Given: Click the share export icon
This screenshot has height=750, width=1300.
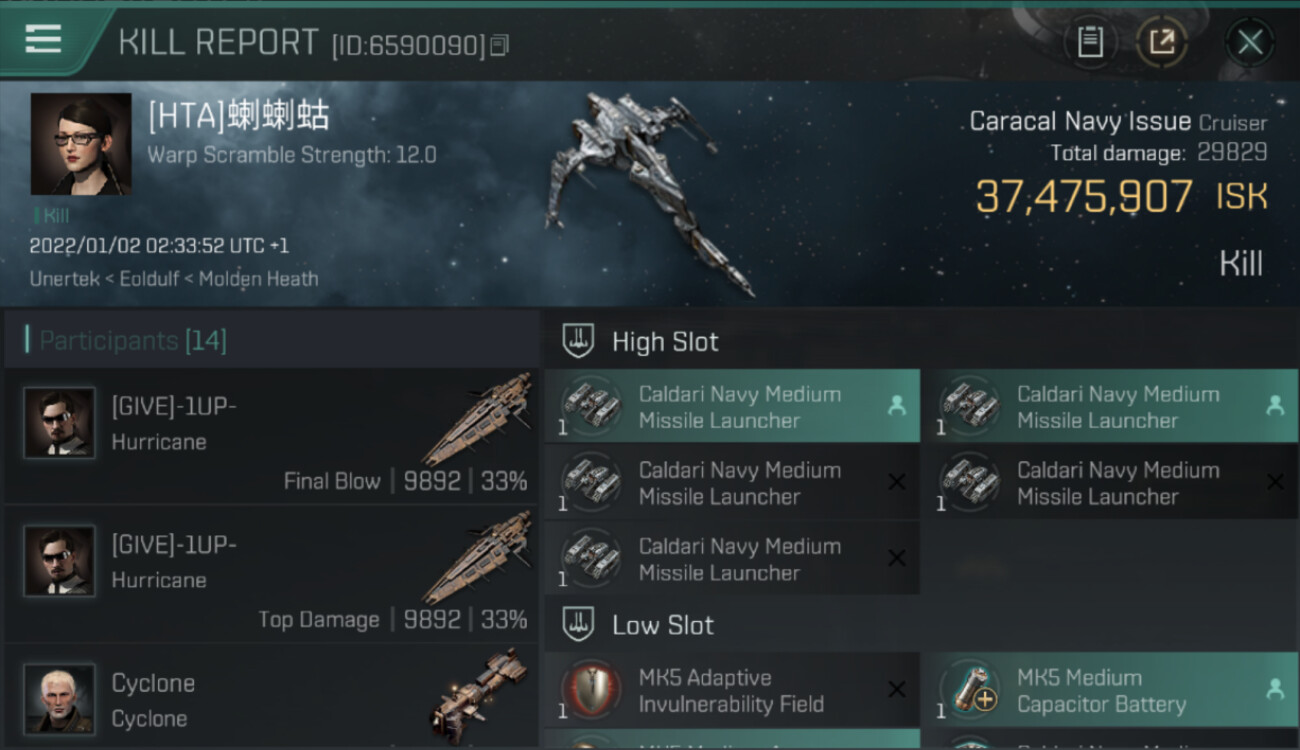Looking at the screenshot, I should [1161, 42].
